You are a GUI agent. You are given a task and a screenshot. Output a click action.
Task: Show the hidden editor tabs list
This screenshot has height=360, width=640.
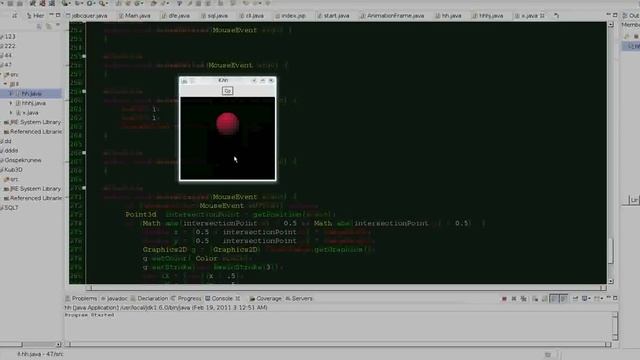pyautogui.click(x=556, y=16)
